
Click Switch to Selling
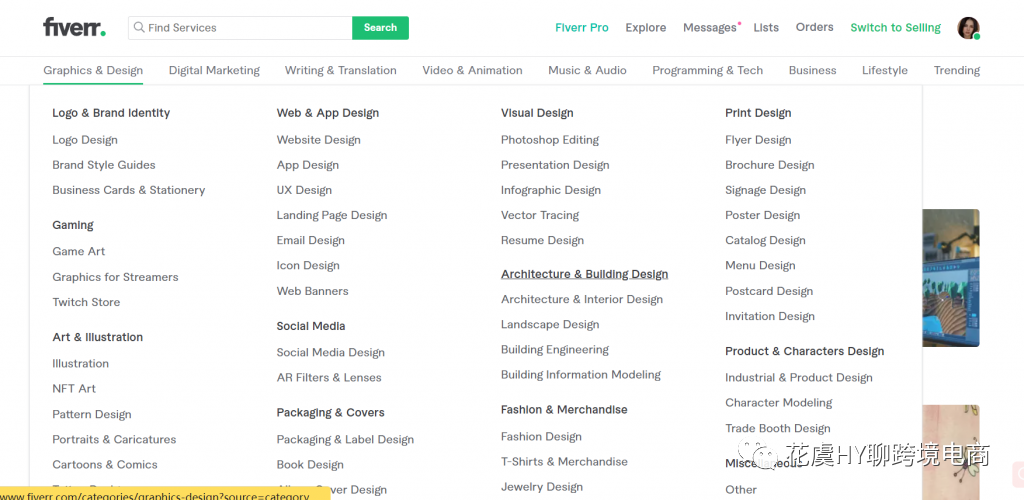[x=895, y=28]
